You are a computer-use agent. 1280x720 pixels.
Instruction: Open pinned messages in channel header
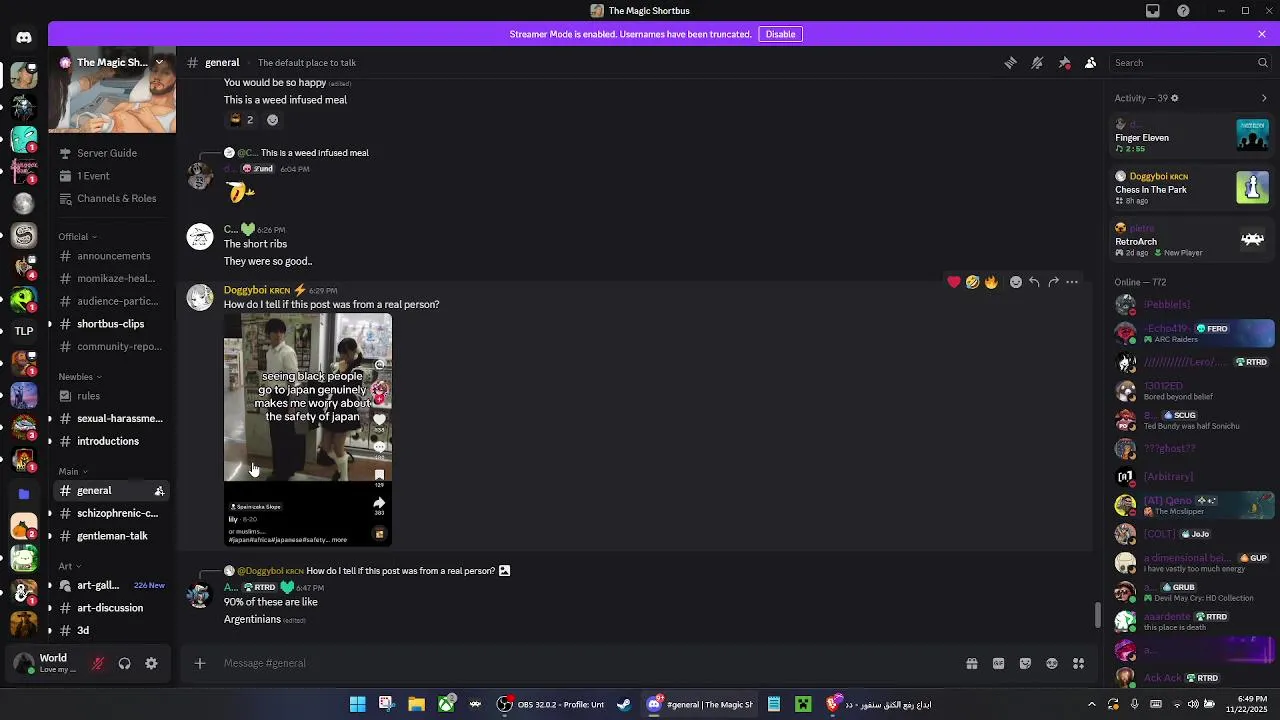(1064, 62)
